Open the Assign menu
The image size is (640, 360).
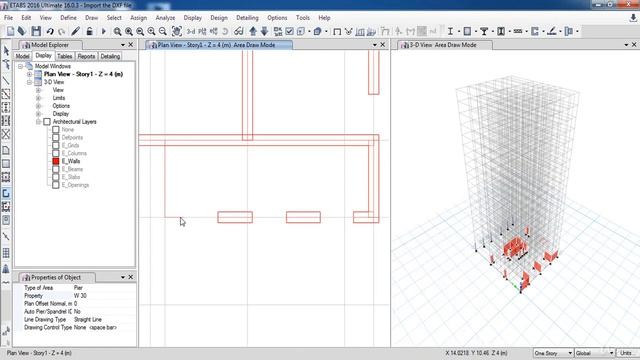(138, 18)
